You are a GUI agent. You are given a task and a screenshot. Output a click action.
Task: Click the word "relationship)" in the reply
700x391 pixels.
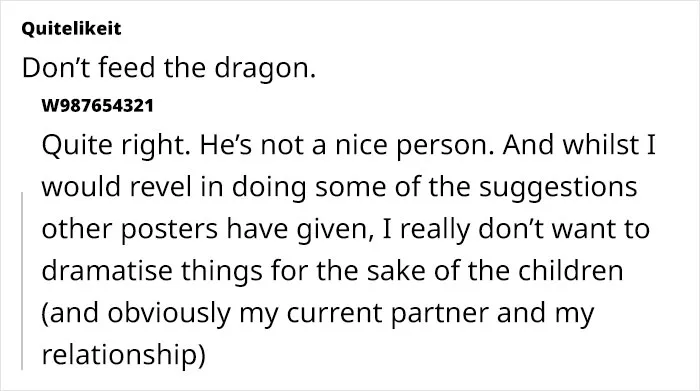pyautogui.click(x=124, y=355)
